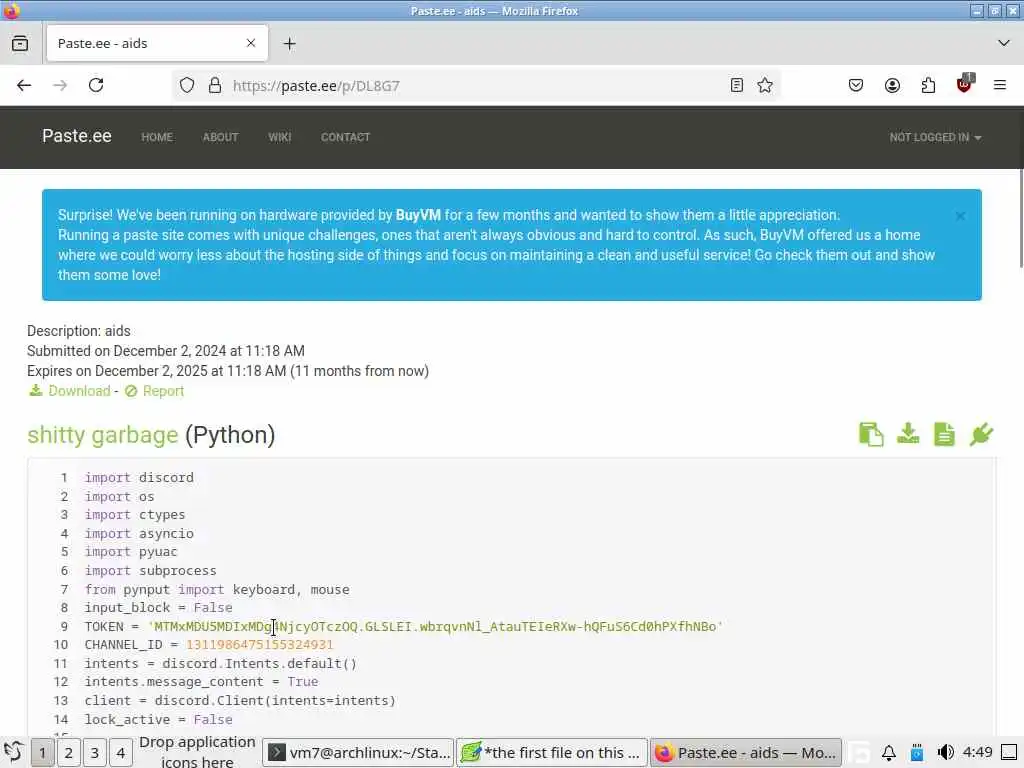Show tracking protection shield info
This screenshot has width=1024, height=768.
187,86
